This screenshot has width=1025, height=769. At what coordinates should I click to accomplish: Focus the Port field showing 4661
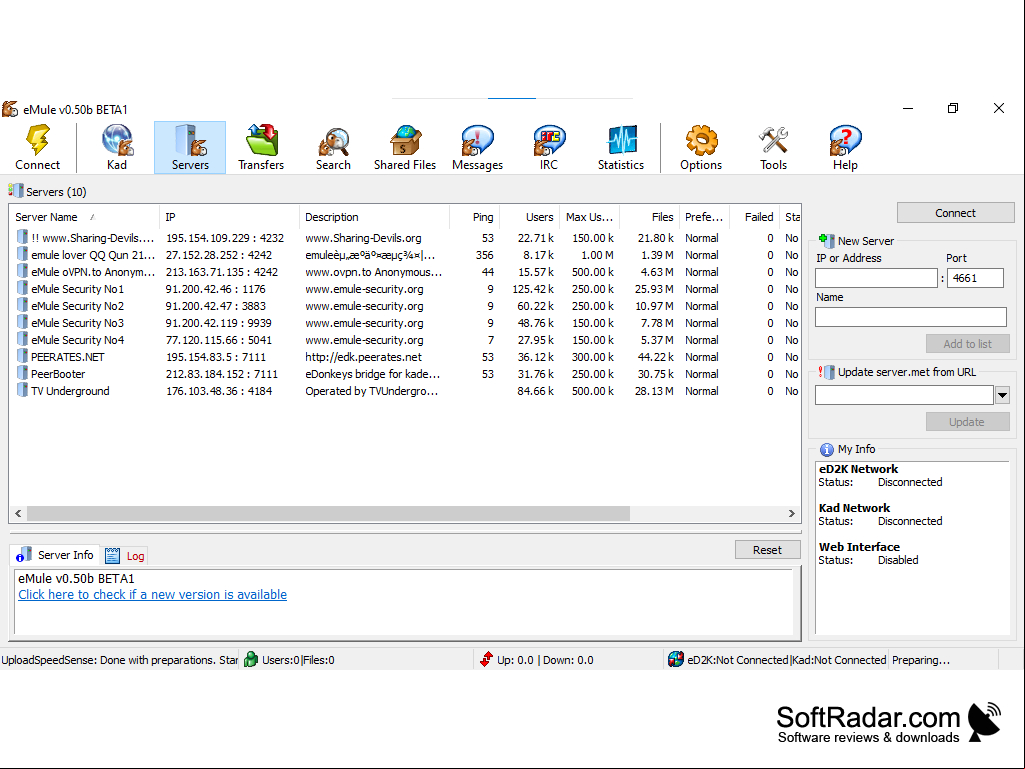click(x=975, y=278)
